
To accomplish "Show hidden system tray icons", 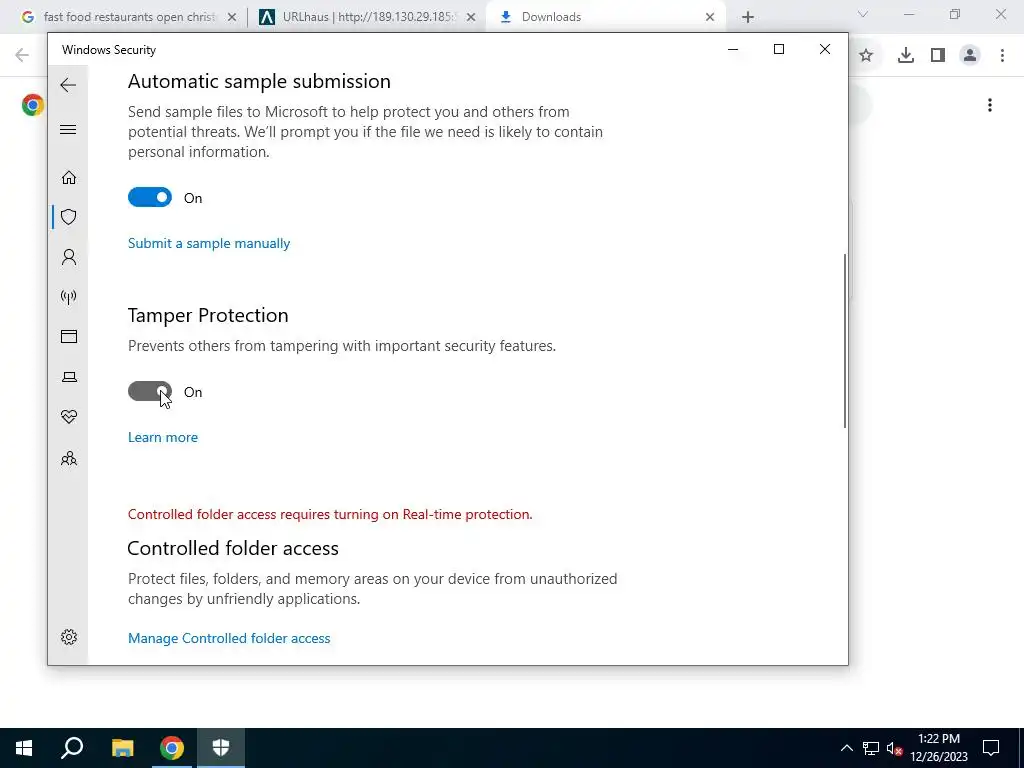I will click(846, 748).
